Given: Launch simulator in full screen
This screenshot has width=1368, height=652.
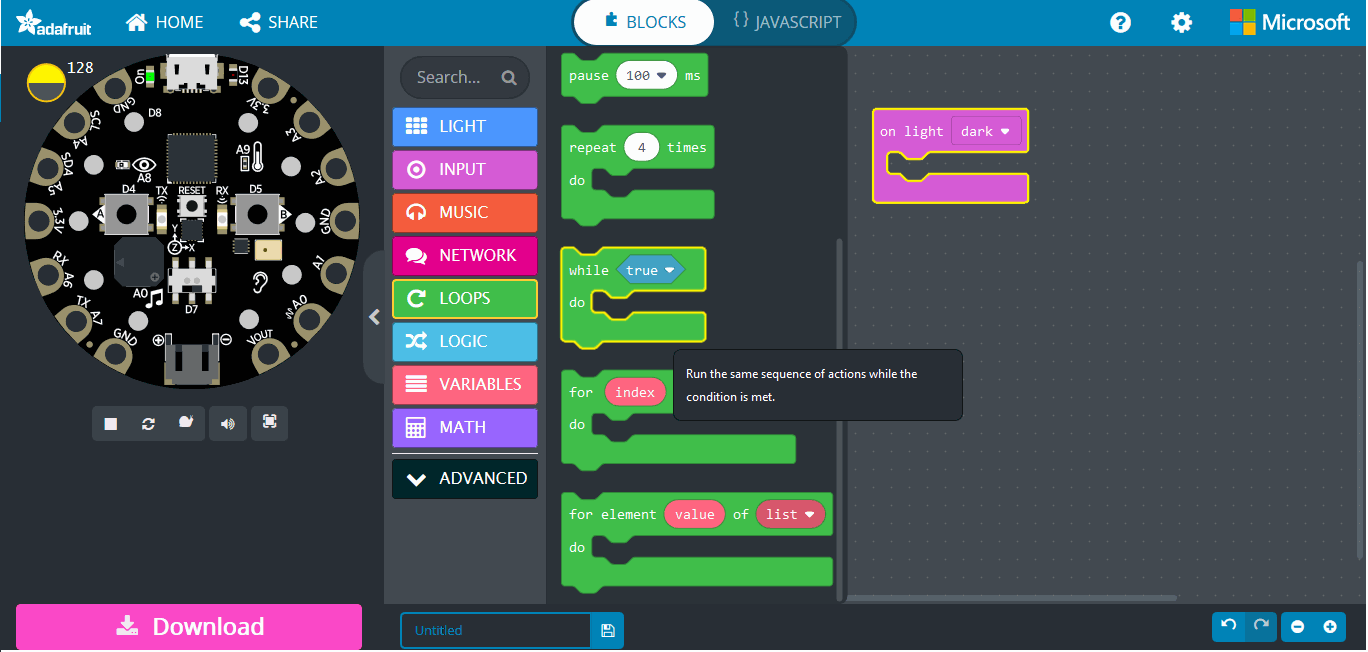Looking at the screenshot, I should tap(269, 423).
